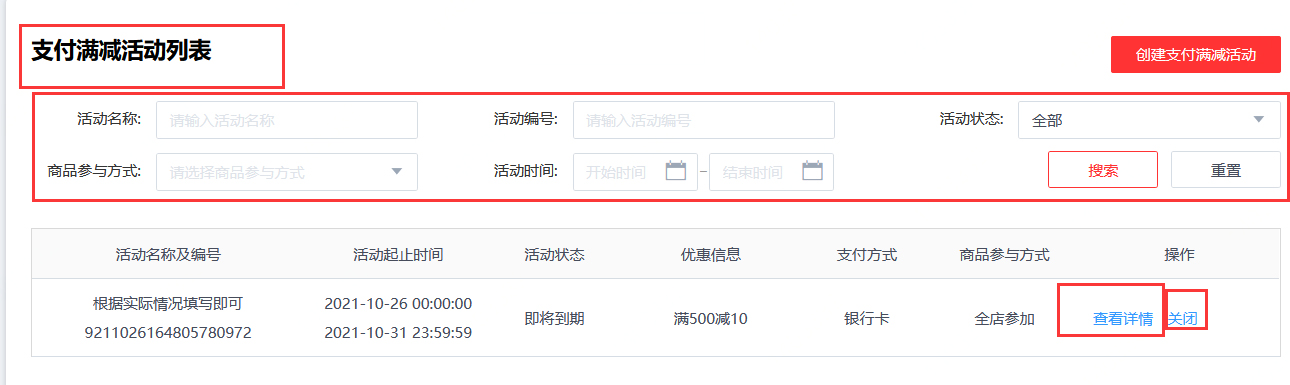Click column header 活动名称及编号

(x=168, y=255)
